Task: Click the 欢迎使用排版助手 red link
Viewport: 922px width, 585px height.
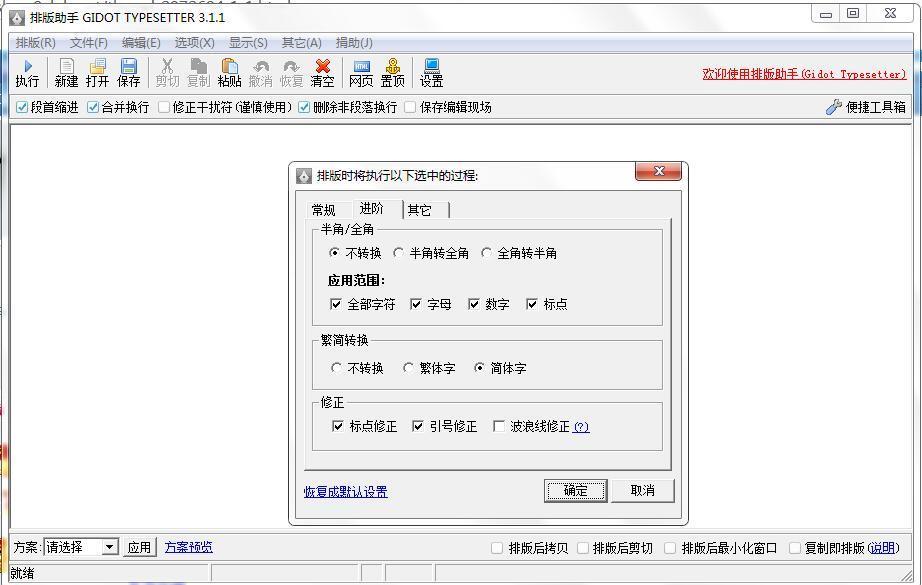Action: [x=804, y=74]
